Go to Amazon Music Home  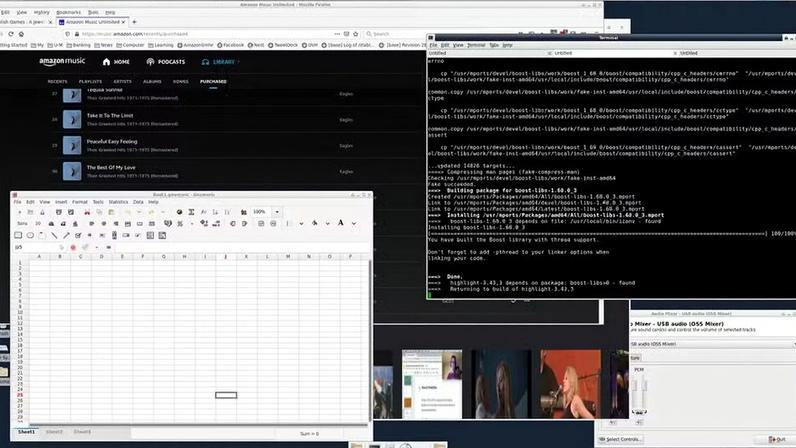116,62
